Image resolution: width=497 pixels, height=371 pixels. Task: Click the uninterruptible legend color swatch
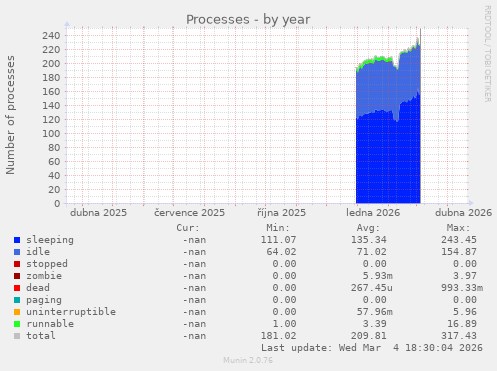tap(17, 312)
